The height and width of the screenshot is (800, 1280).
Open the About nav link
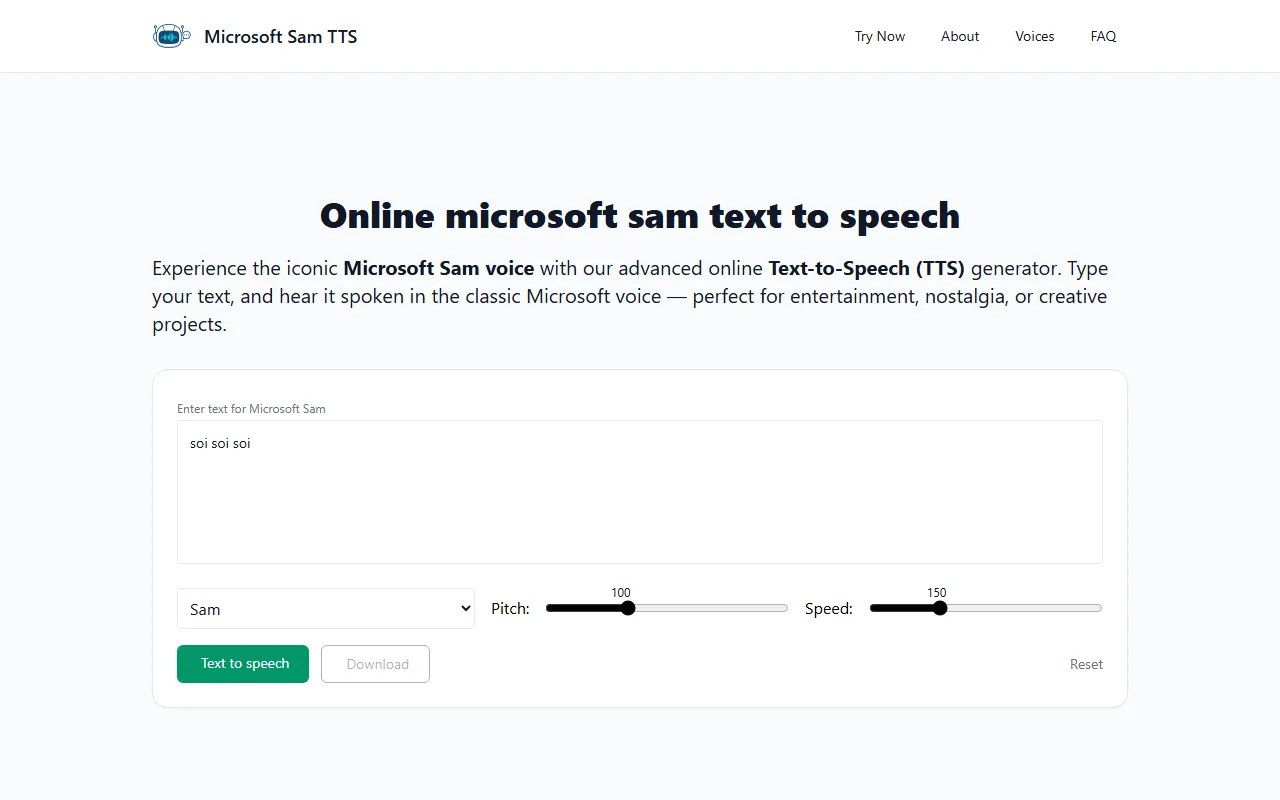pyautogui.click(x=959, y=36)
